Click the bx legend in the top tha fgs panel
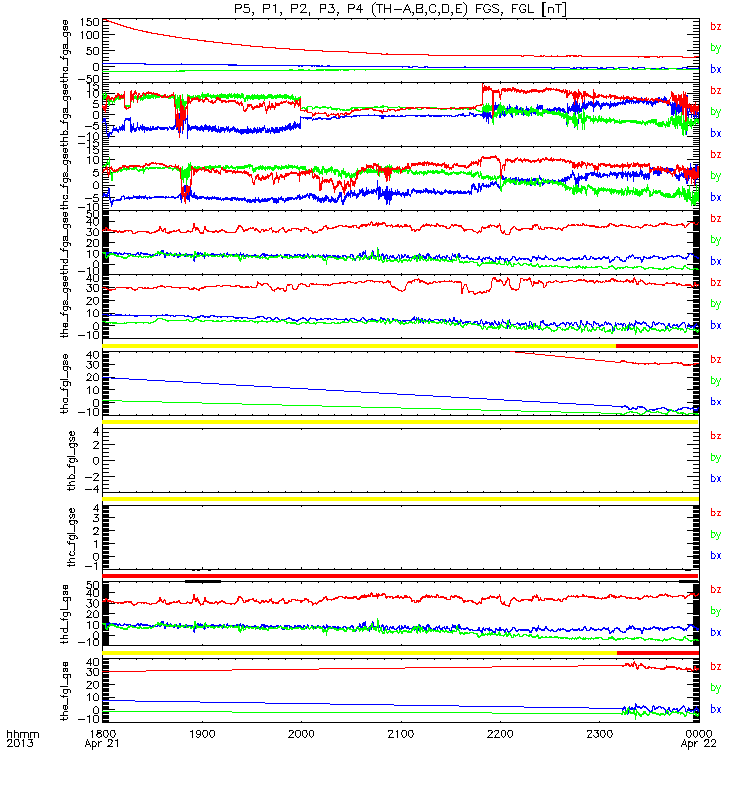 716,69
